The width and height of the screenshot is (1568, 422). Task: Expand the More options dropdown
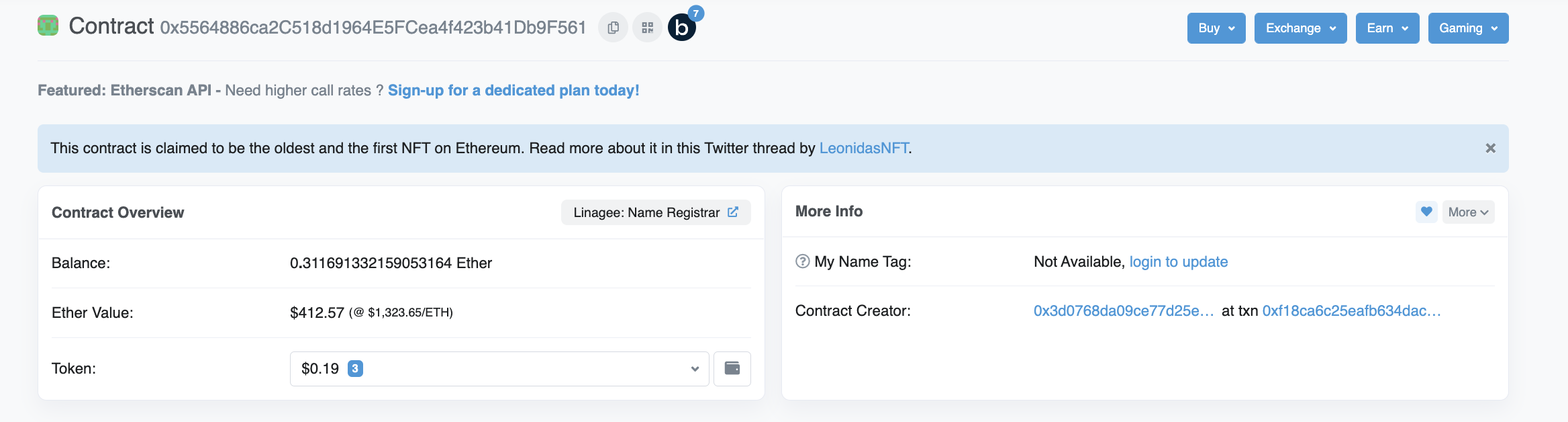tap(1468, 212)
